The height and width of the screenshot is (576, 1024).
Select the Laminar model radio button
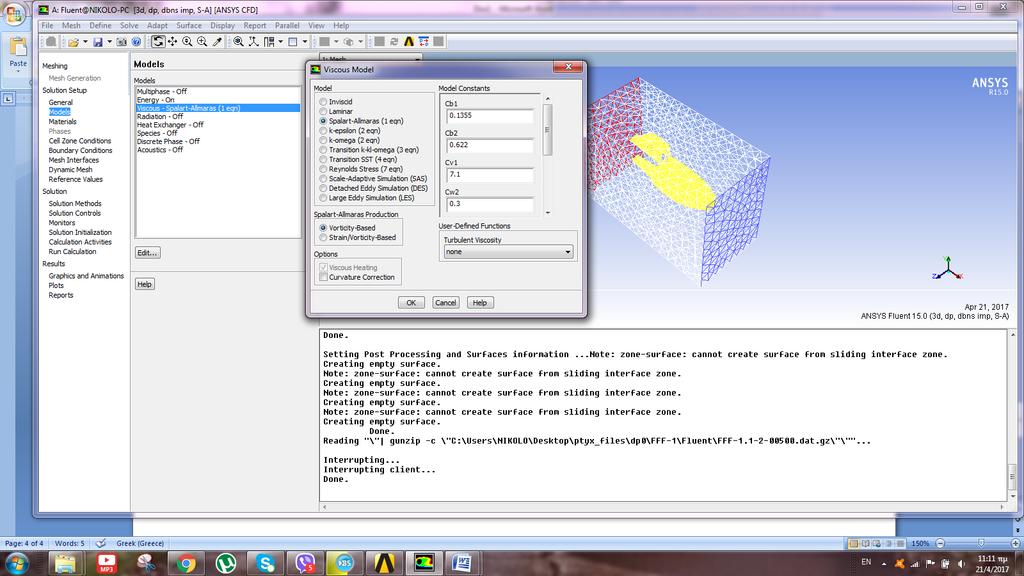(323, 112)
